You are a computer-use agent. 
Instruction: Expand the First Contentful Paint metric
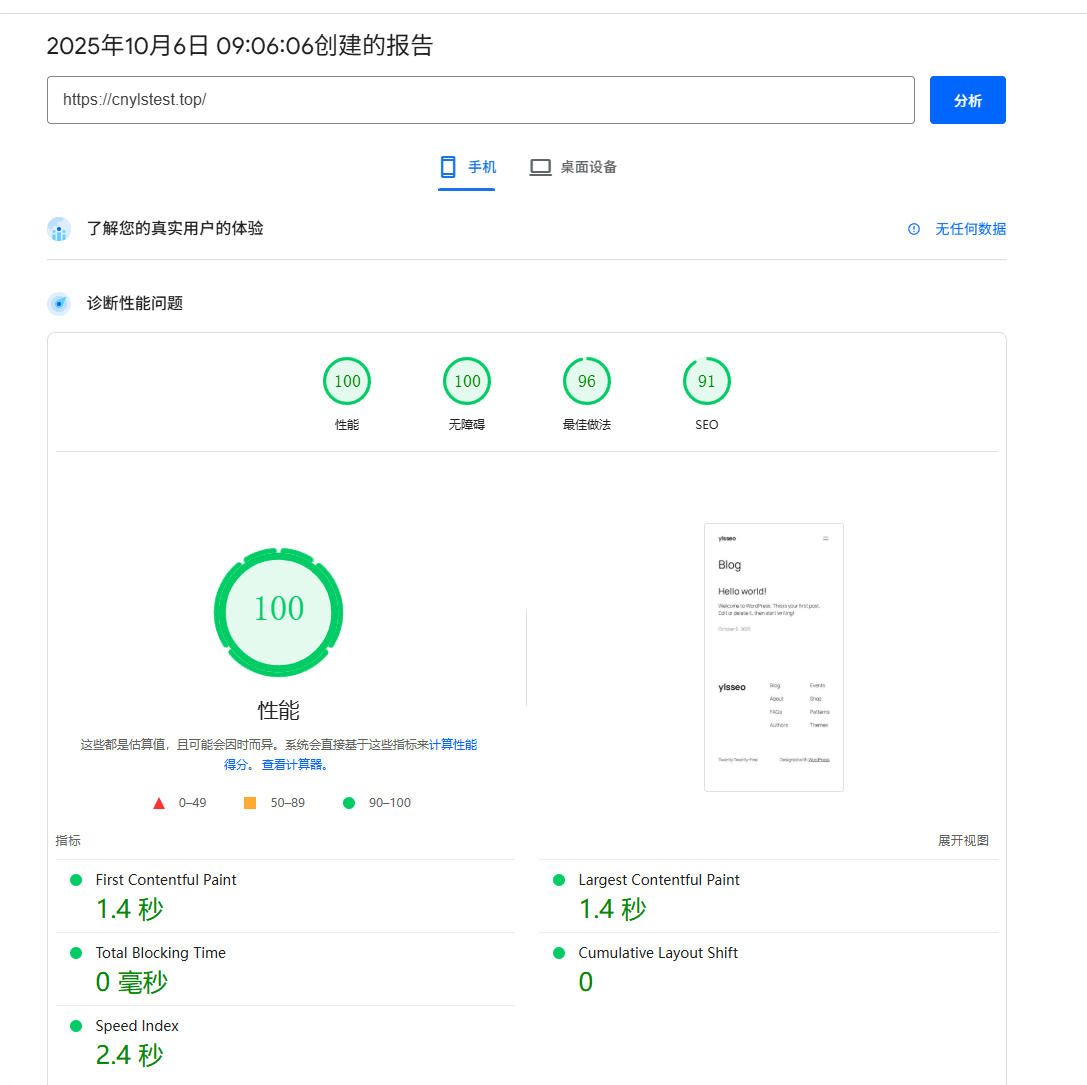(165, 880)
